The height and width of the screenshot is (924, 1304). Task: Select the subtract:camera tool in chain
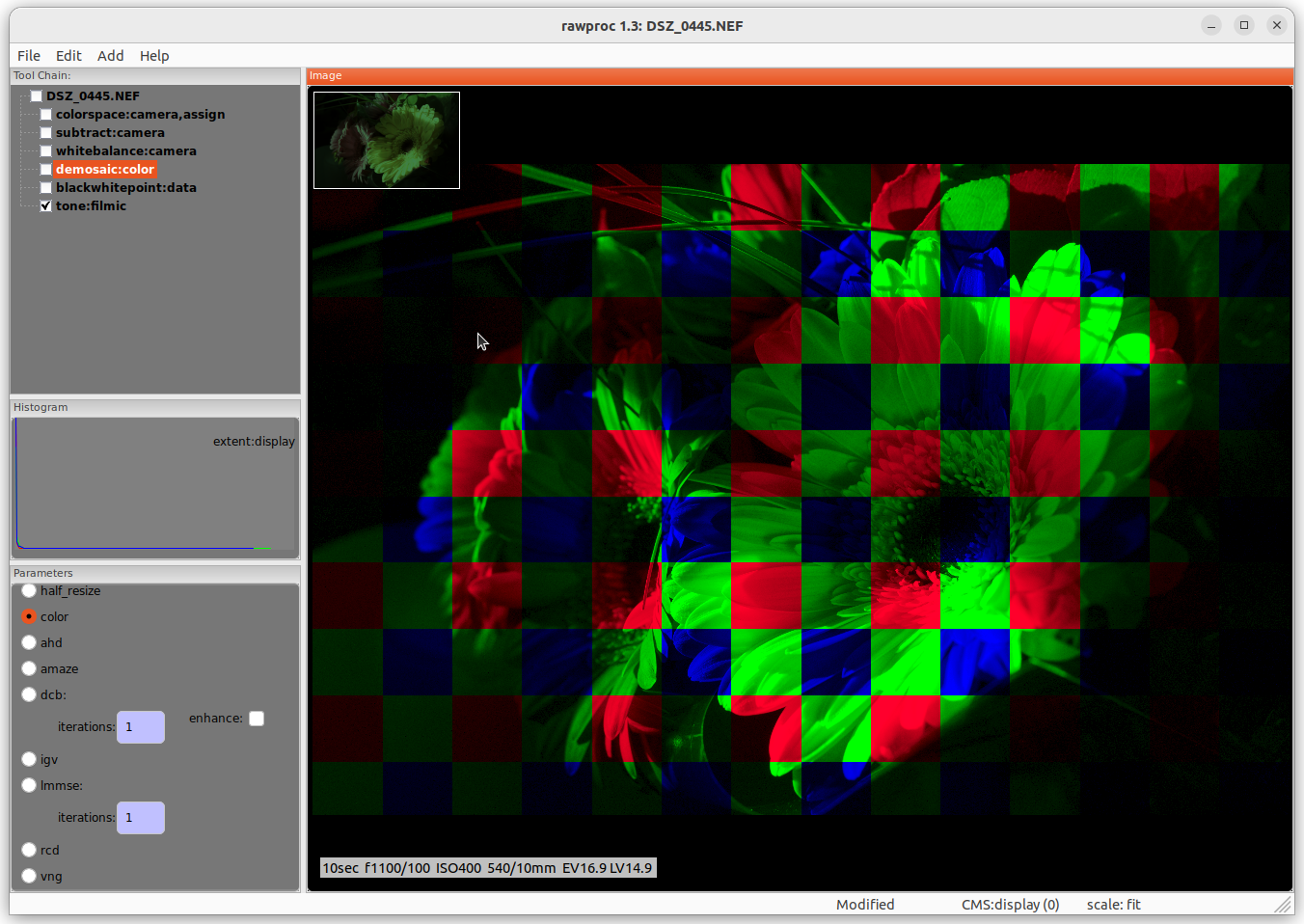110,133
